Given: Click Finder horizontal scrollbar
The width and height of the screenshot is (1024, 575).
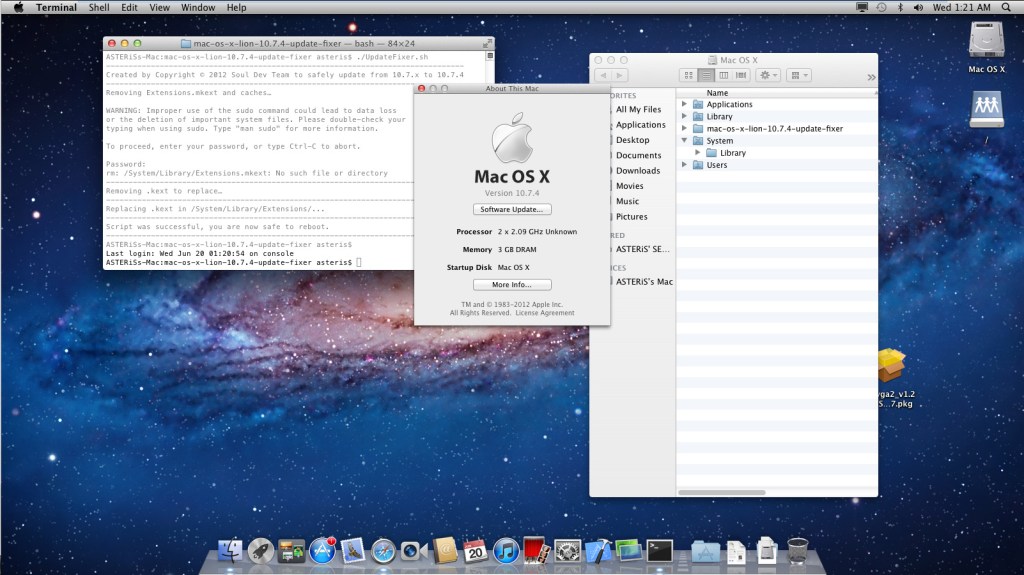Looking at the screenshot, I should pos(722,492).
